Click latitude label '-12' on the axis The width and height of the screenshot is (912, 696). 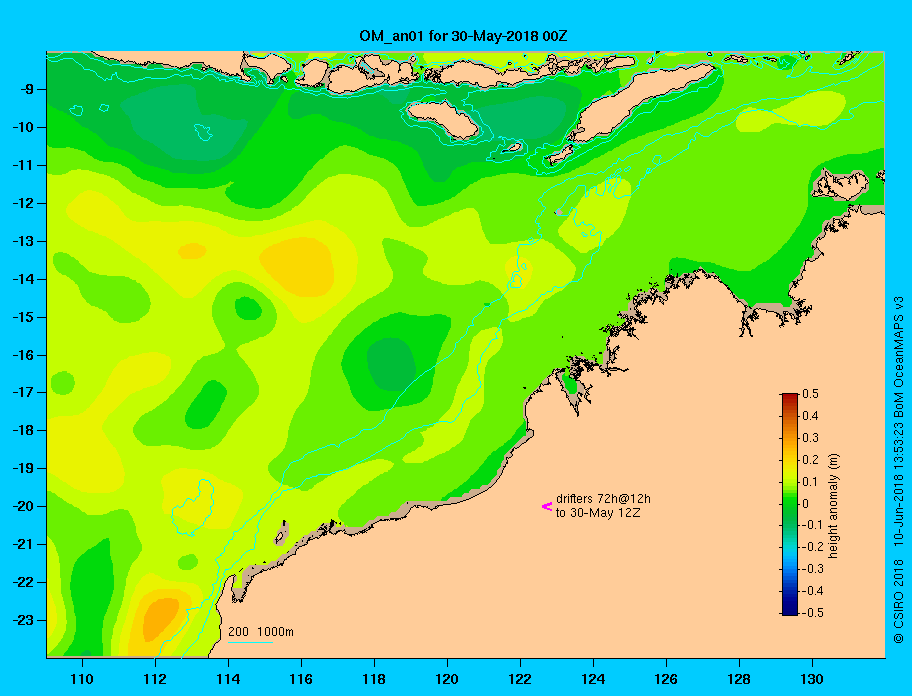(x=22, y=204)
